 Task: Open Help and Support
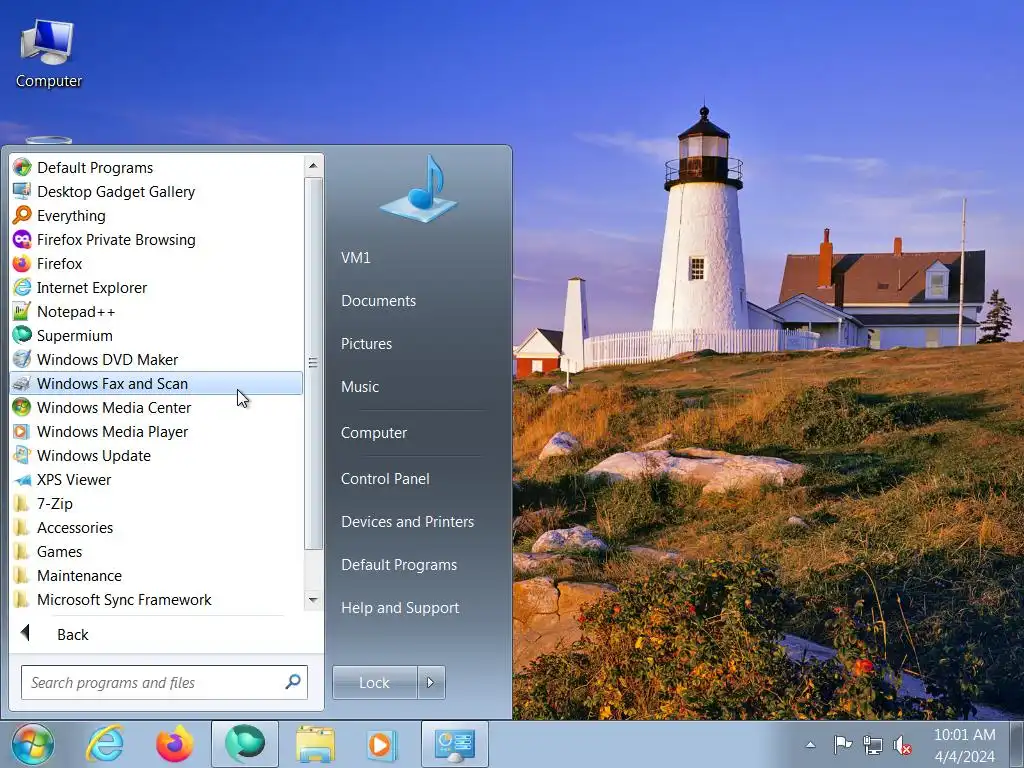point(400,608)
